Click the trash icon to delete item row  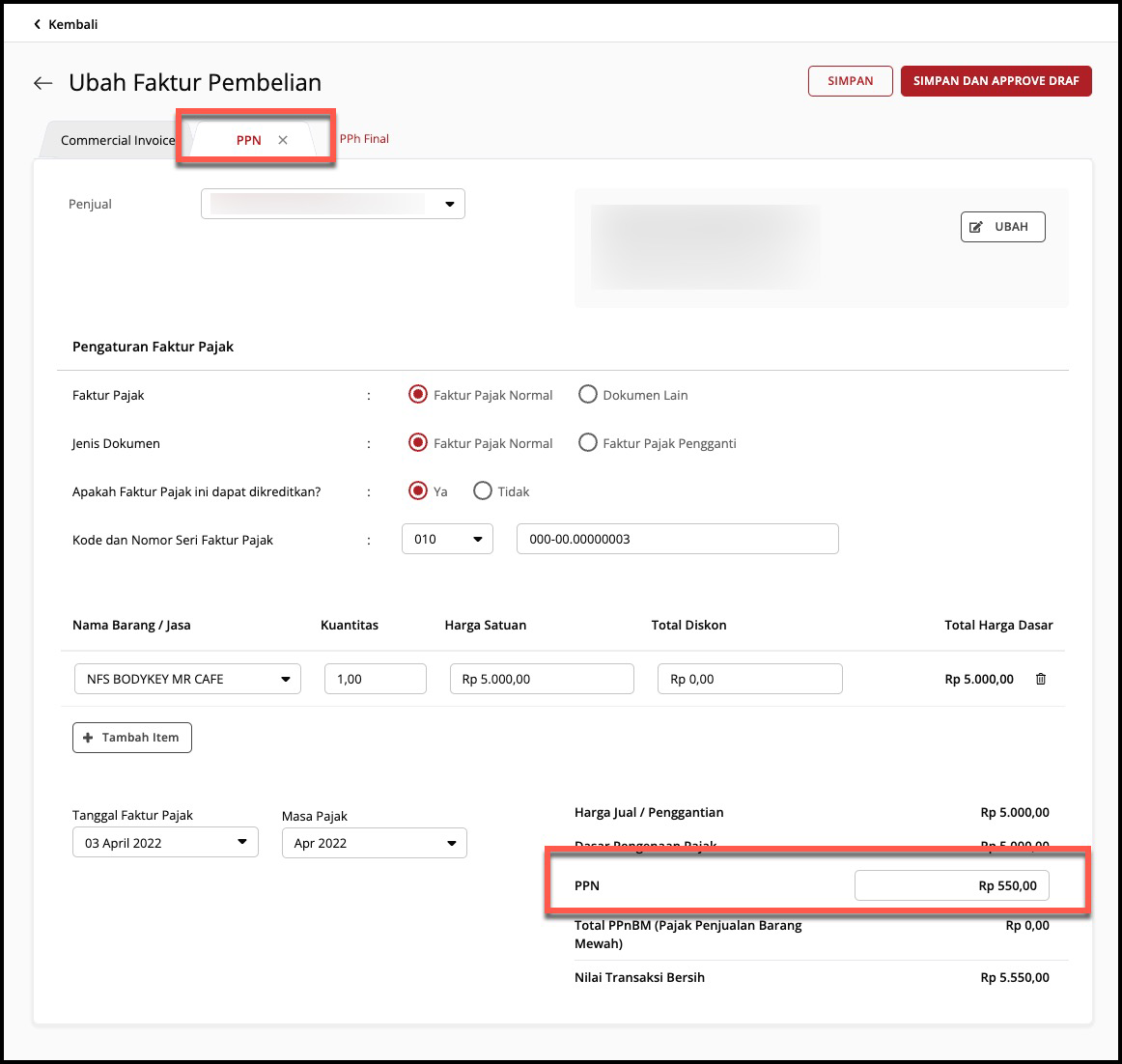click(1040, 679)
